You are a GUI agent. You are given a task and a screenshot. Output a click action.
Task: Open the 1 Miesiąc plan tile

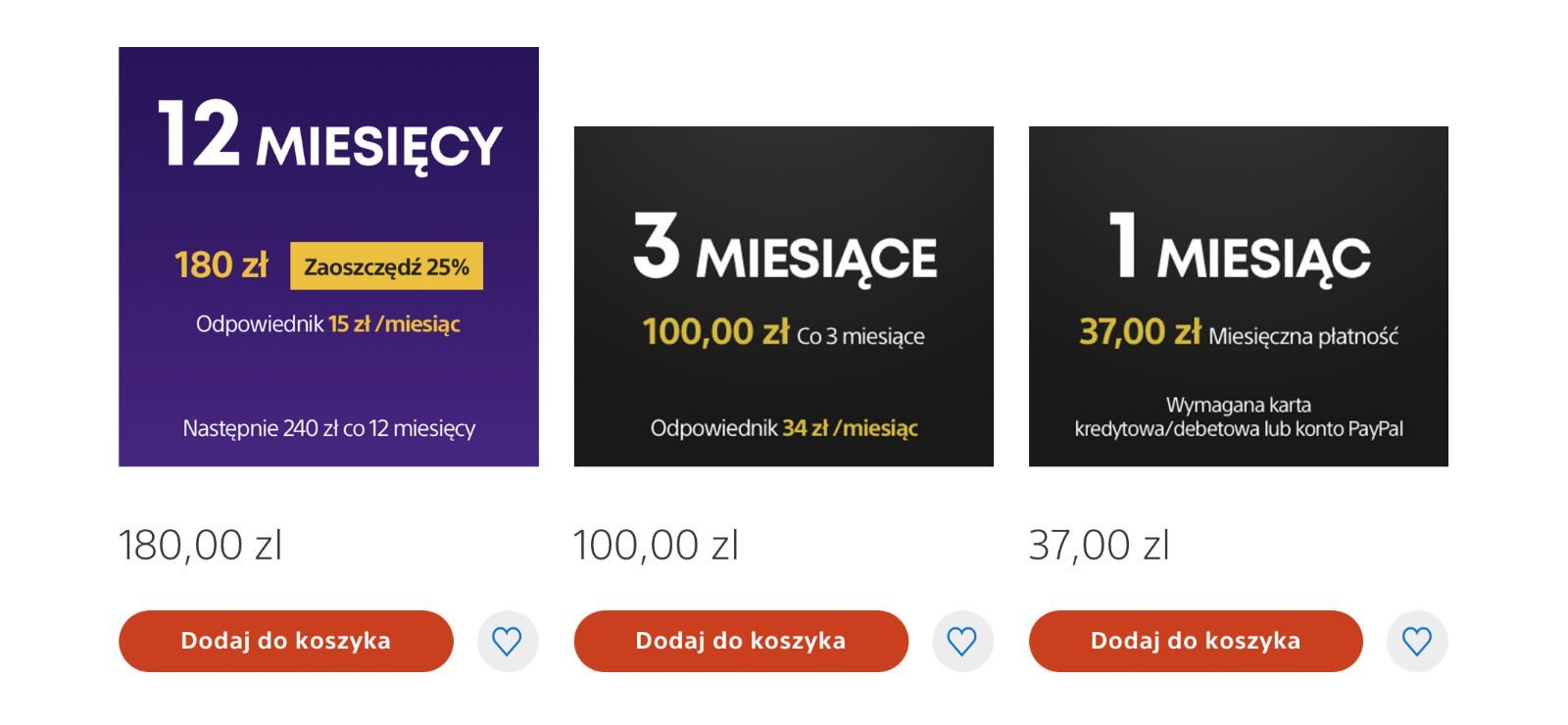(x=1239, y=296)
